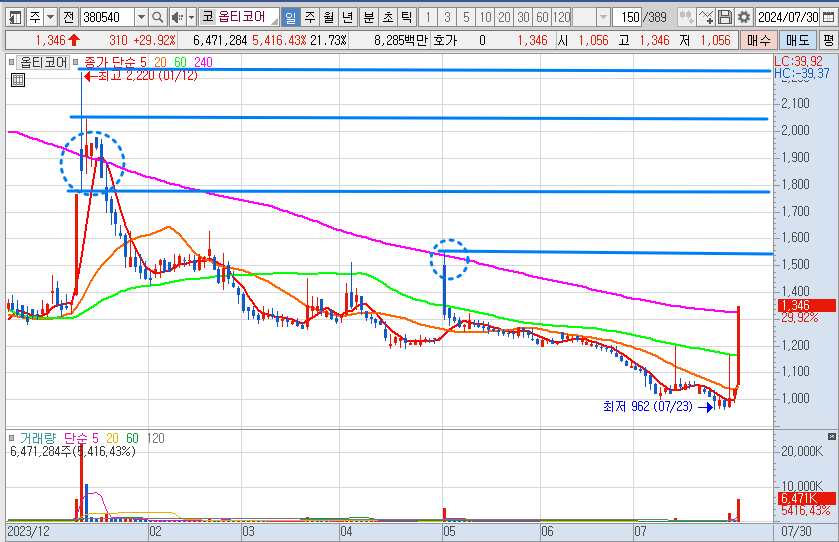Screen dimensions: 839x542
Task: Click the 매수 buy button
Action: pyautogui.click(x=759, y=40)
